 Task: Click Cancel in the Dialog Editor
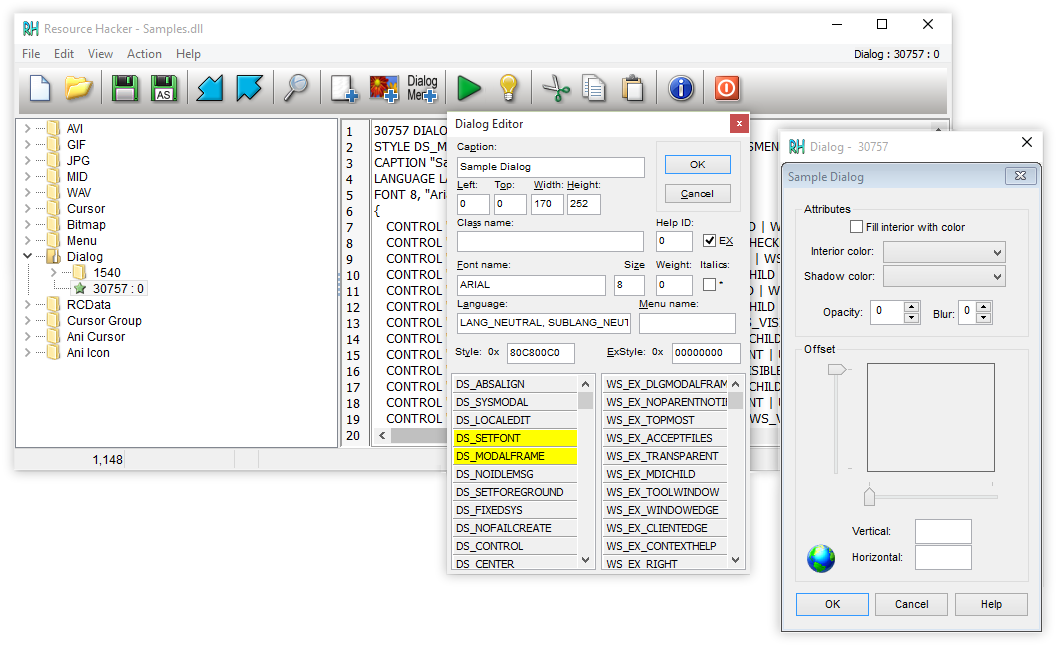coord(698,194)
